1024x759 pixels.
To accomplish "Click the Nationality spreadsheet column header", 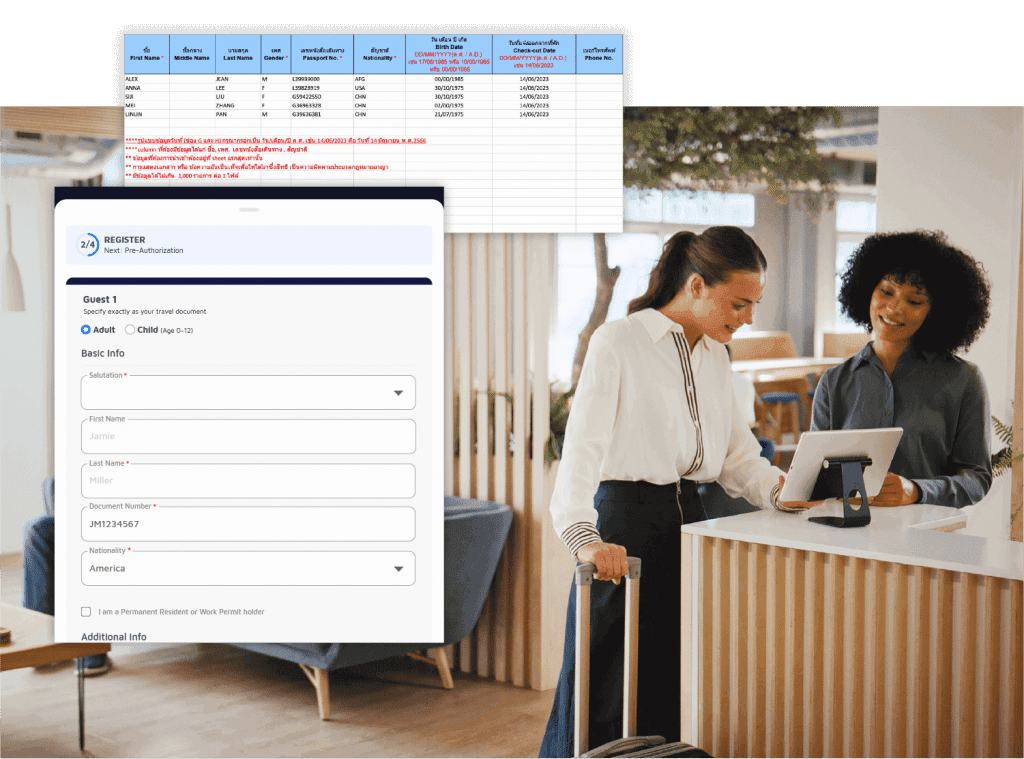I will click(379, 54).
